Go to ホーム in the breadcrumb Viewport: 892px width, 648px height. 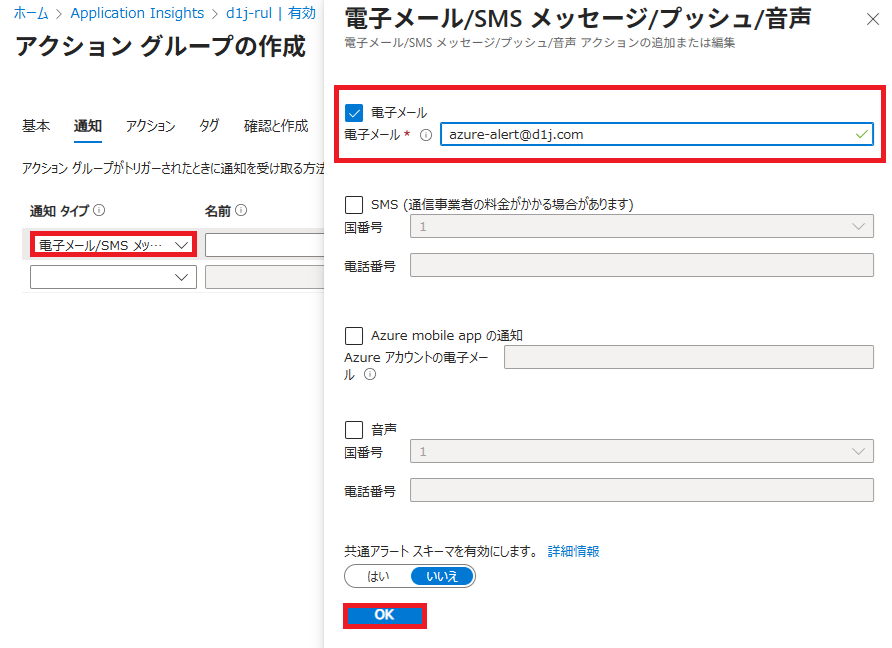coord(31,13)
